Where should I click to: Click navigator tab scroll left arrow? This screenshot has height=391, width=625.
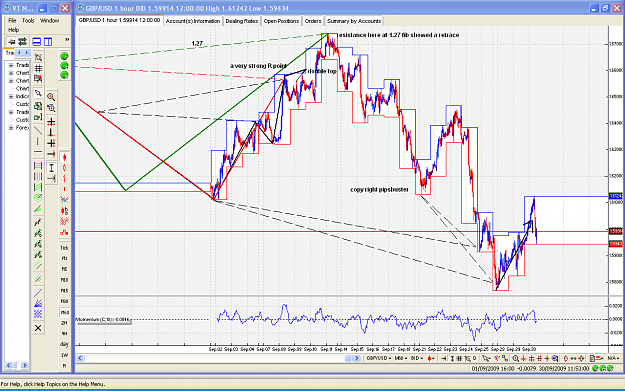pos(19,53)
